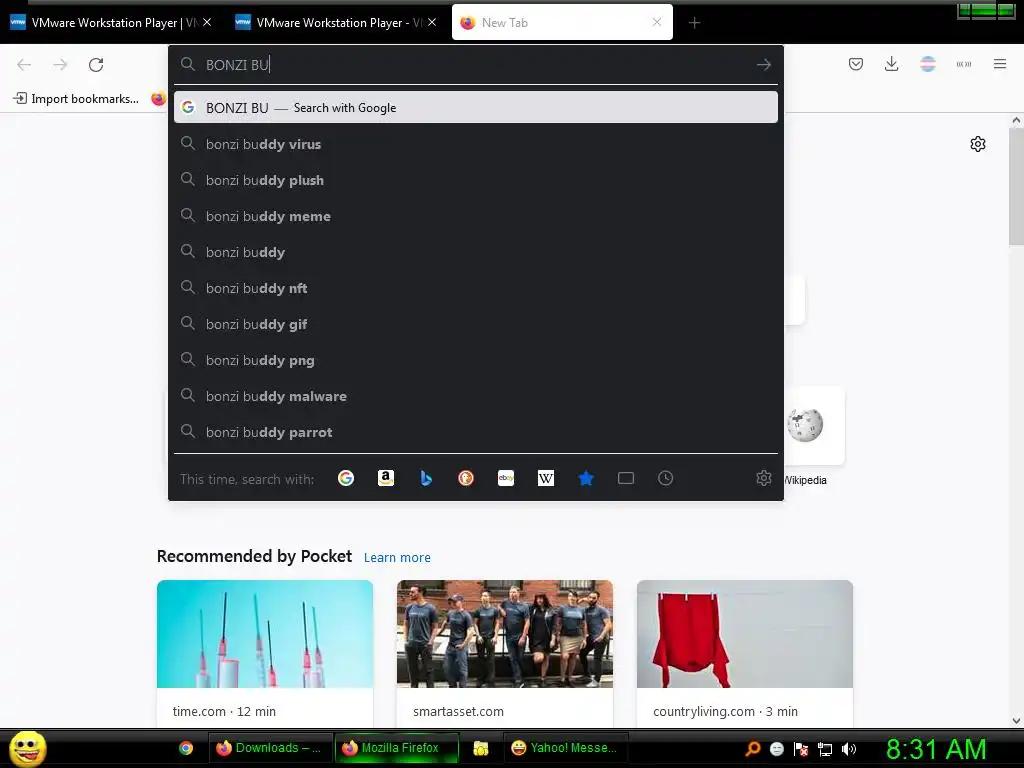Search this time with Wikipedia icon
Image resolution: width=1024 pixels, height=768 pixels.
(546, 478)
